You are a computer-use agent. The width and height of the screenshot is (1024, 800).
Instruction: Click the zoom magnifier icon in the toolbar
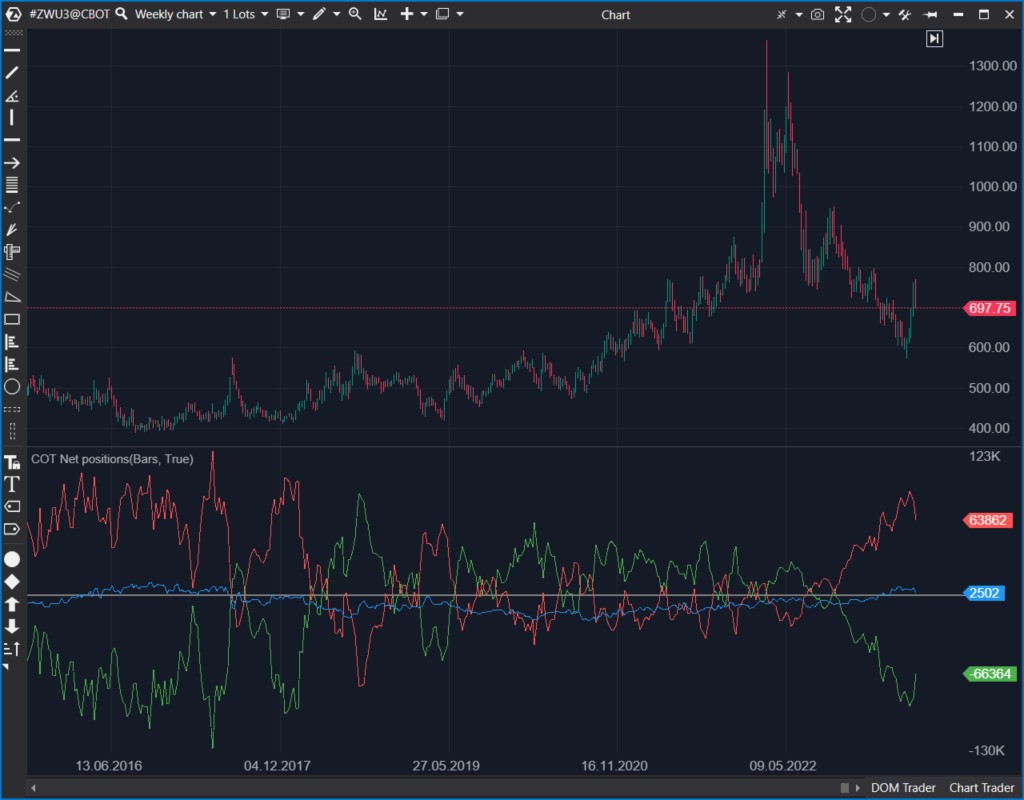[x=355, y=14]
